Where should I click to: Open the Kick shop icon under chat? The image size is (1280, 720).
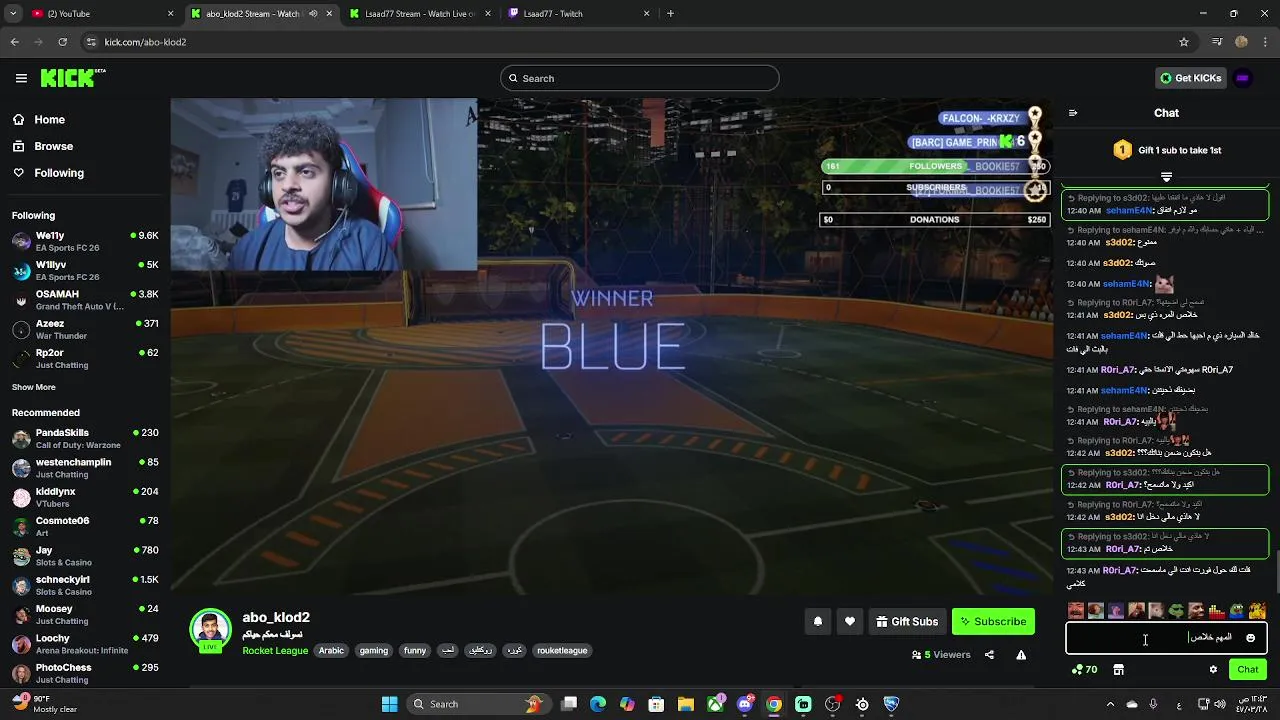[1118, 670]
